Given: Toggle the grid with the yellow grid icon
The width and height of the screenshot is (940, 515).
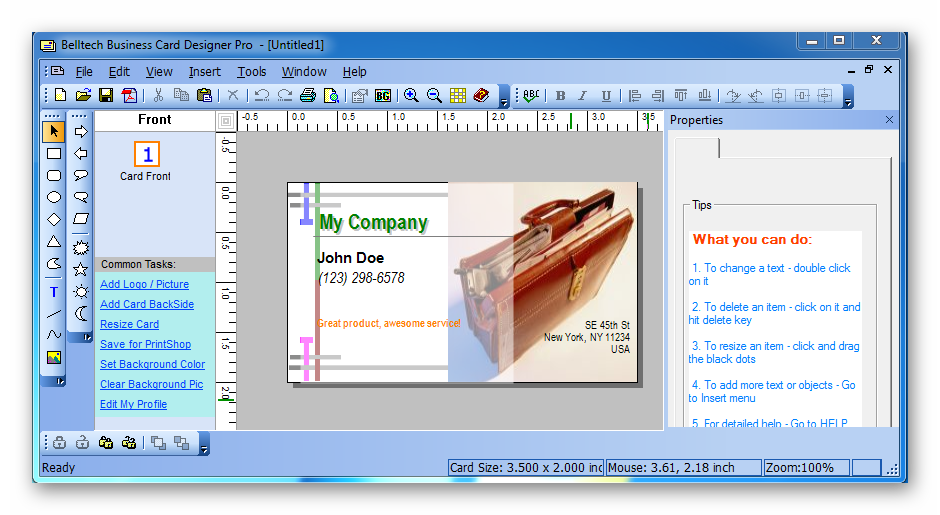Looking at the screenshot, I should point(458,95).
